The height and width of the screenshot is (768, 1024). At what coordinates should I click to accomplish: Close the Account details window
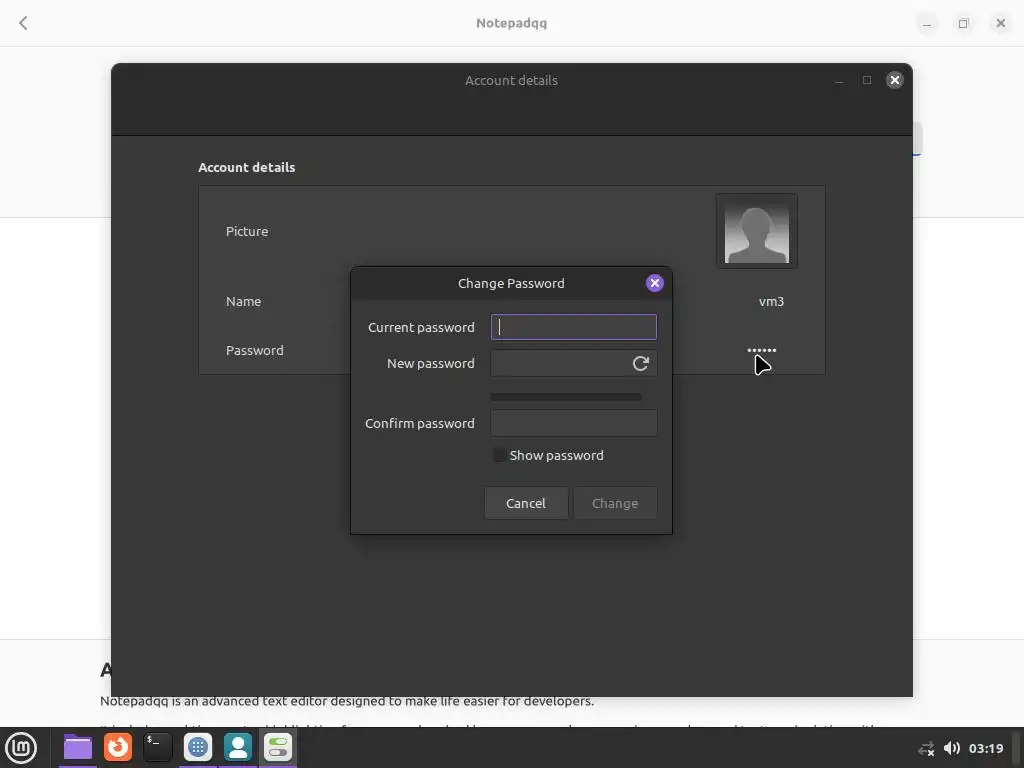point(894,80)
